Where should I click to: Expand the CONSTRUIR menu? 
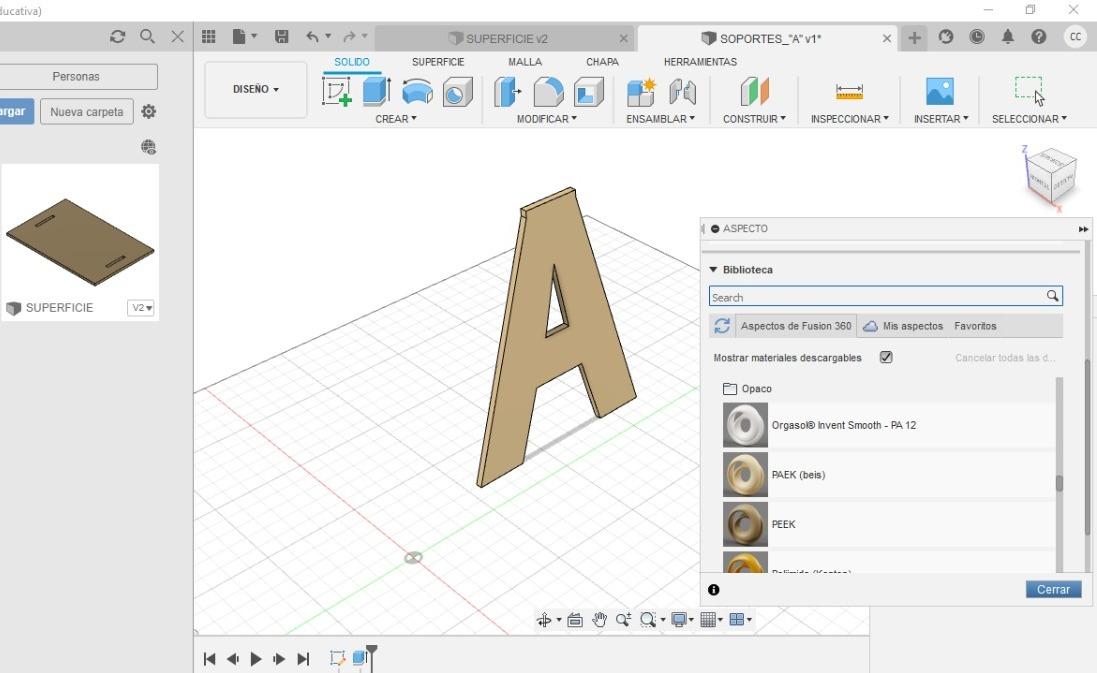coord(754,119)
